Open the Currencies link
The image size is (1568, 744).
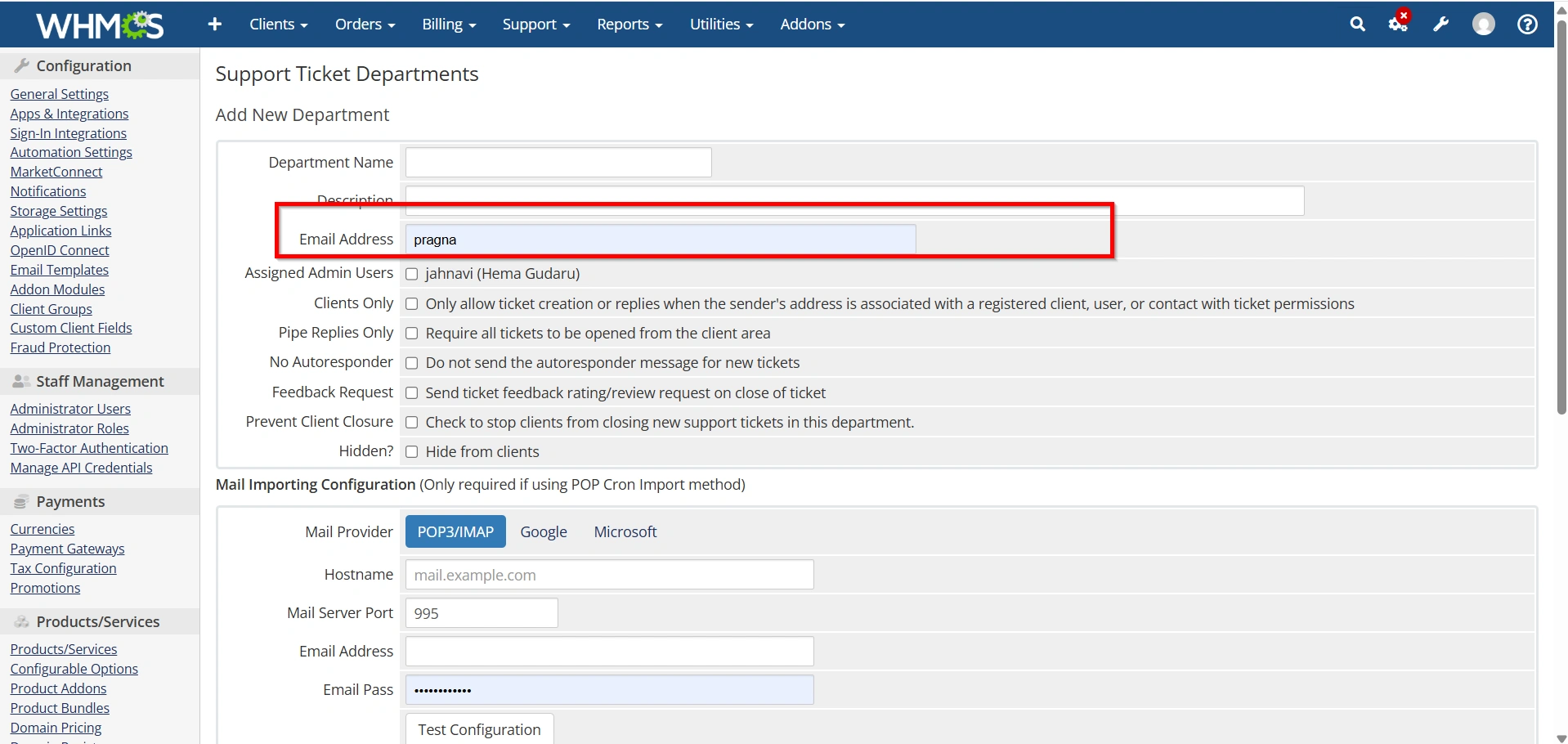tap(42, 529)
